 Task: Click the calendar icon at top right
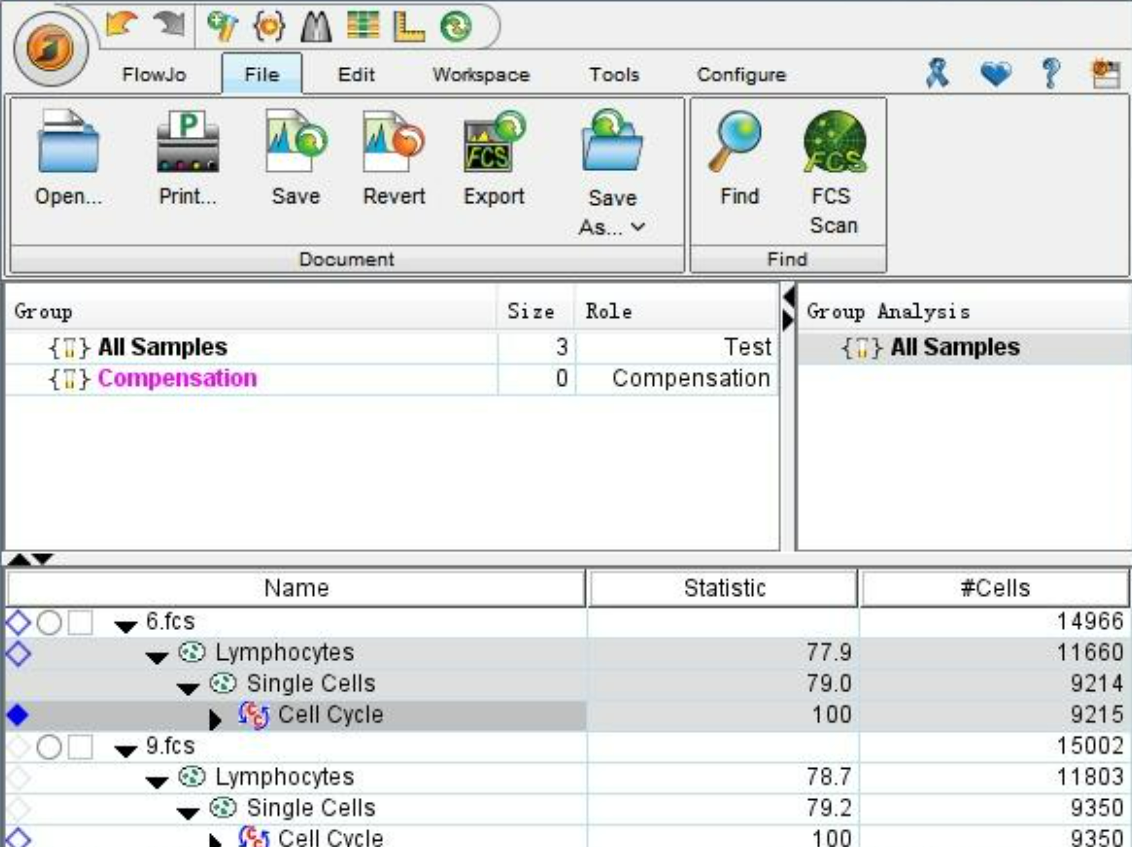pyautogui.click(x=1105, y=74)
